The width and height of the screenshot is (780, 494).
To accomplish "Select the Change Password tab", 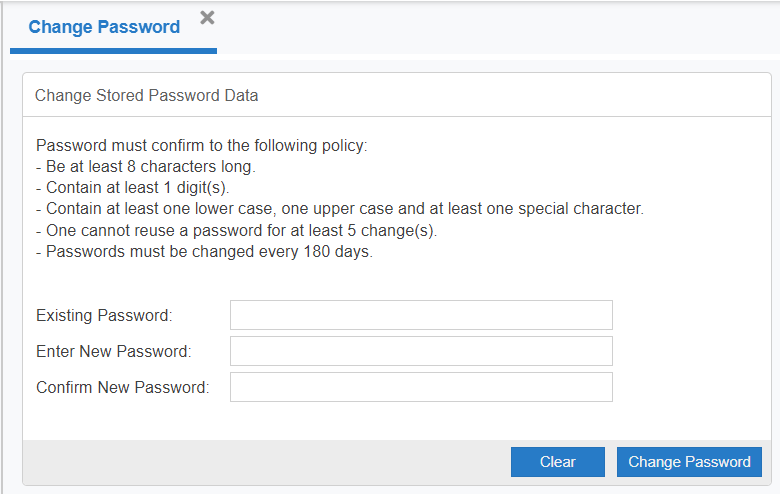I will point(104,27).
